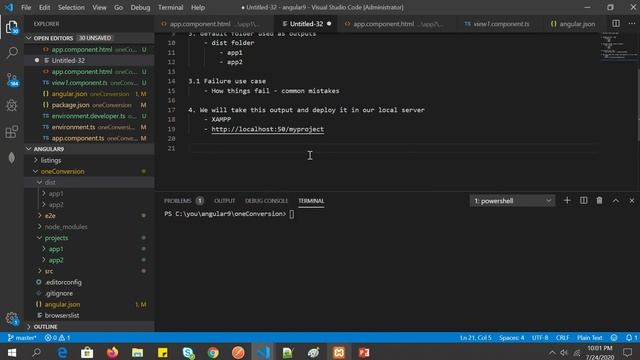
Task: Switch to the DEBUG CONSOLE tab
Action: [266, 200]
